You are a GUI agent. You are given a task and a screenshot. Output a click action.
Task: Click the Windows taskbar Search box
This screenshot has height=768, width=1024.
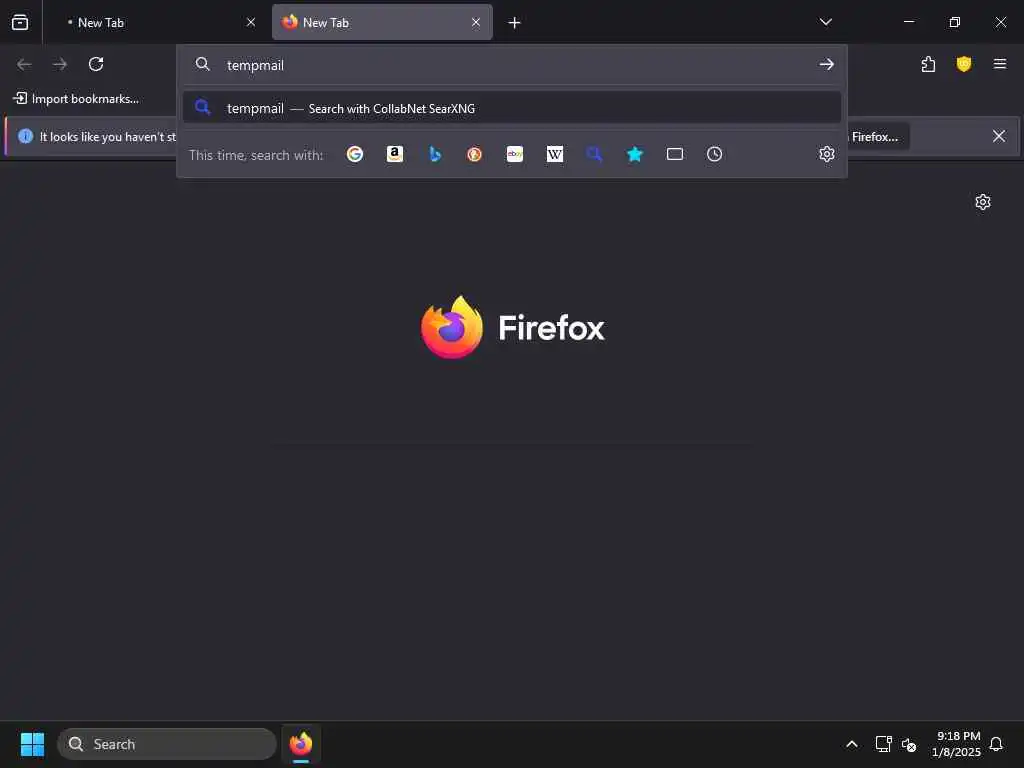pyautogui.click(x=167, y=744)
